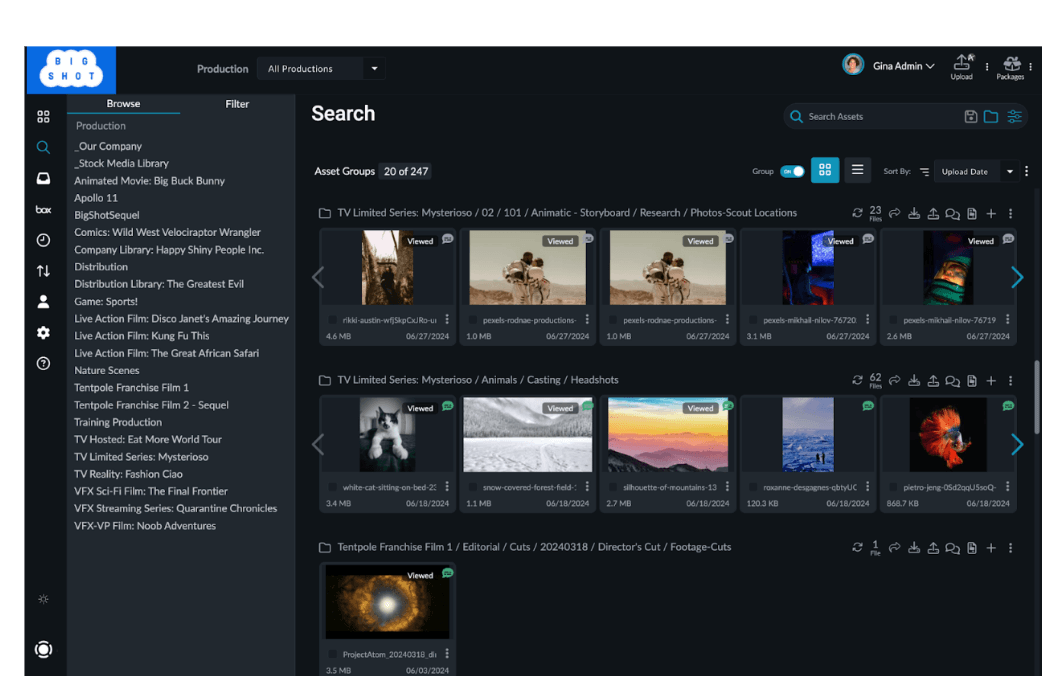Click the save search icon in search bar

tap(970, 117)
